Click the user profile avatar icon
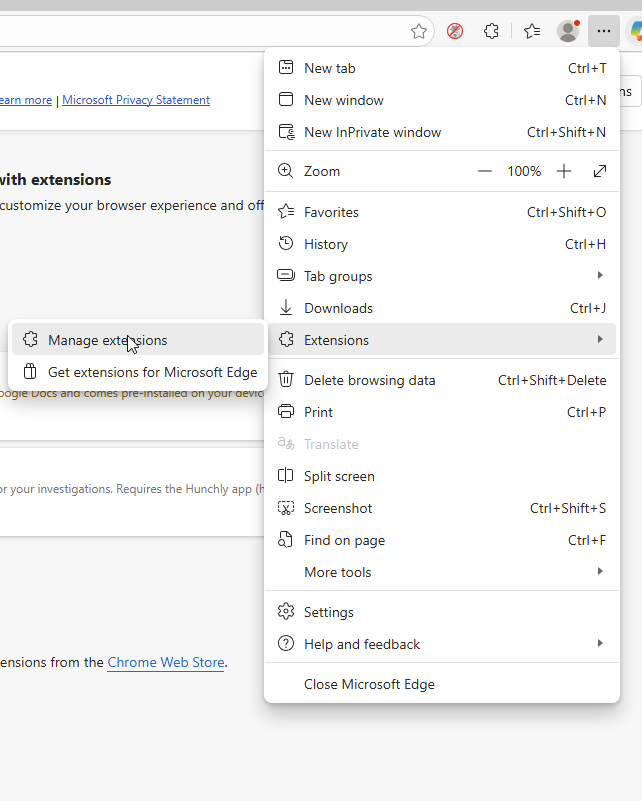 568,31
